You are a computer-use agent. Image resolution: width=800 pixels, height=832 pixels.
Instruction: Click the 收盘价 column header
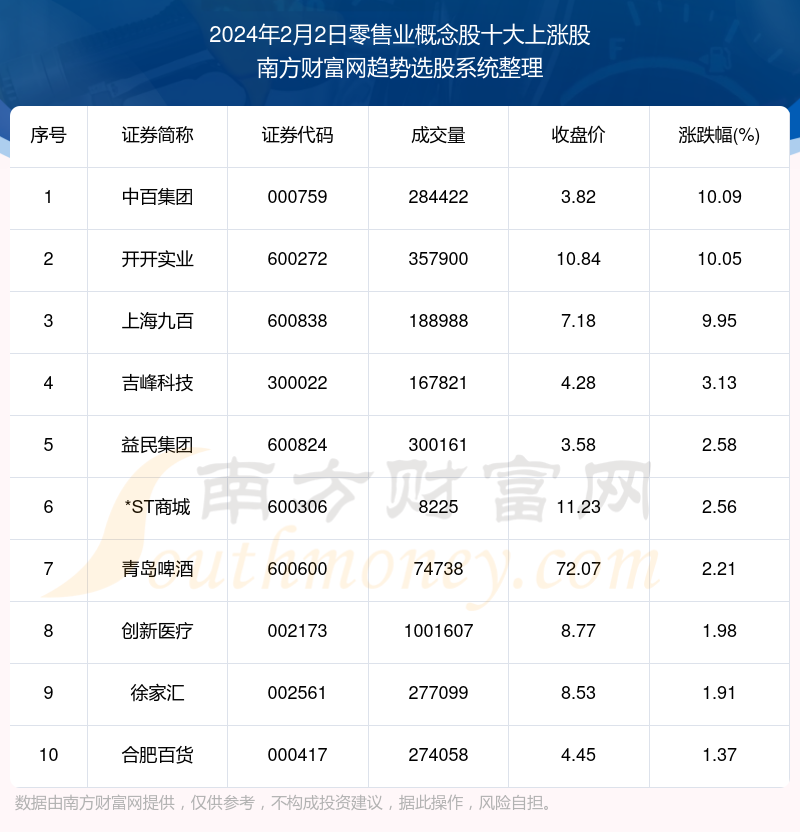[578, 135]
